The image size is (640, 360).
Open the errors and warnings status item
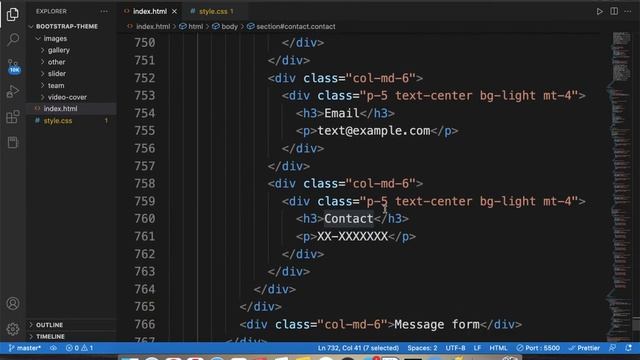(80, 348)
